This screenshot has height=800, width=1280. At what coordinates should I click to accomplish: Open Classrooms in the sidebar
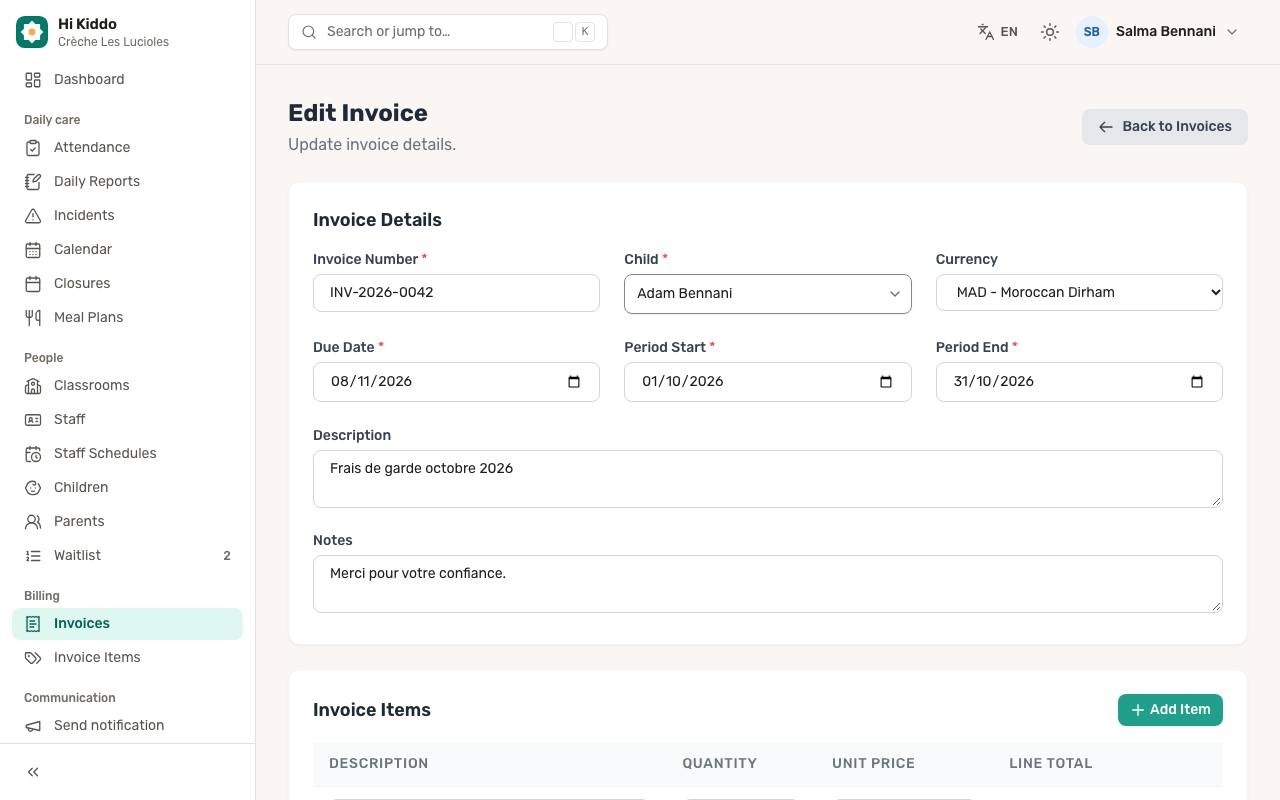tap(127, 385)
